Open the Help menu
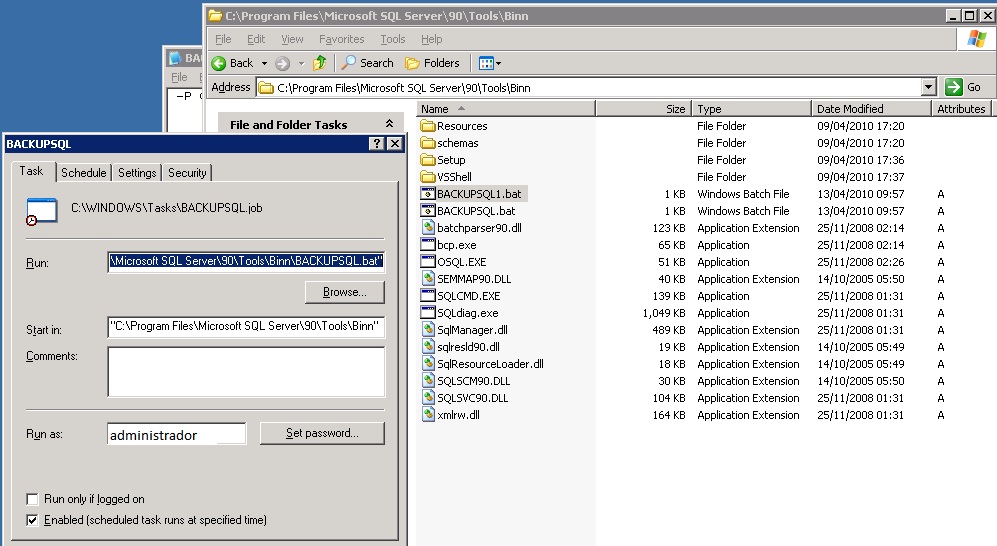This screenshot has width=997, height=546. click(431, 39)
